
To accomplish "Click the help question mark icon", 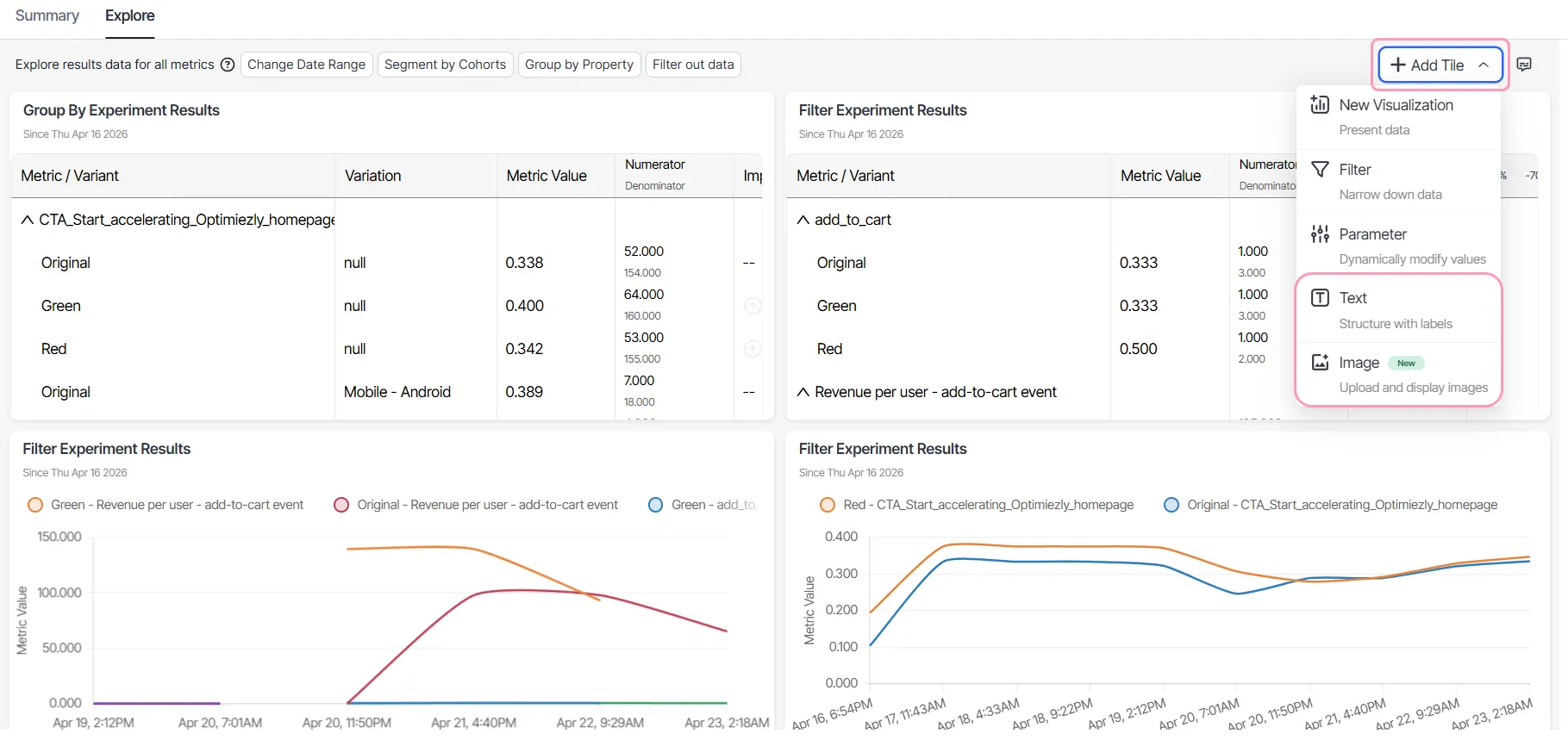I will (228, 65).
